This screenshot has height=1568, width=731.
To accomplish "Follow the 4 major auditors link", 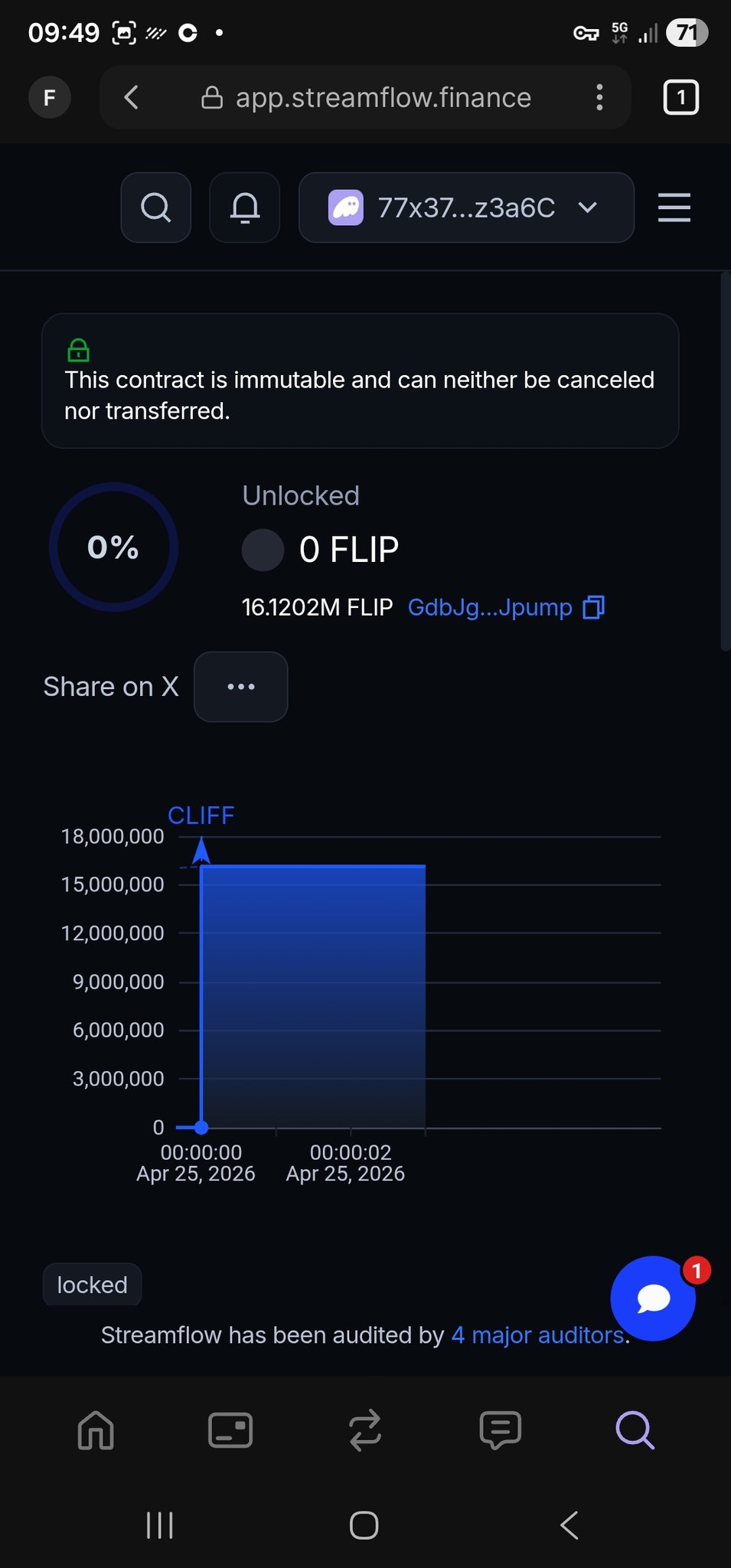I will [x=537, y=1335].
